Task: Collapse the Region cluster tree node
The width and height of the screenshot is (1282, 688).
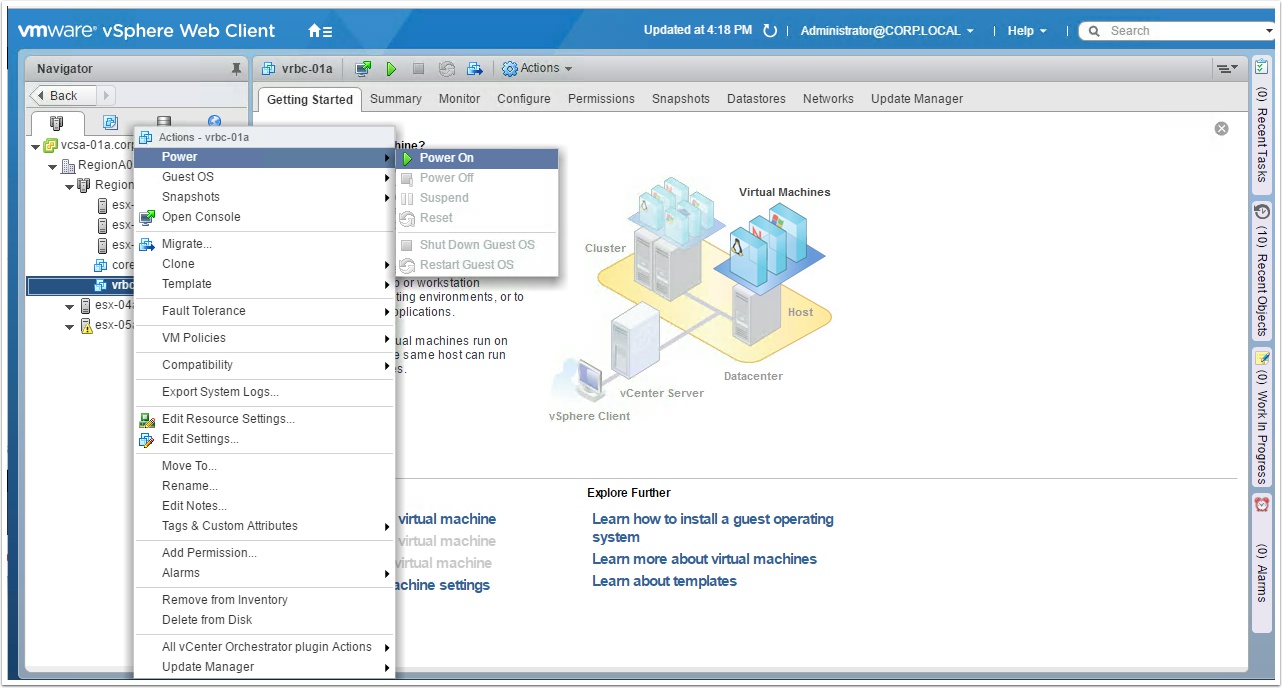Action: coord(69,186)
